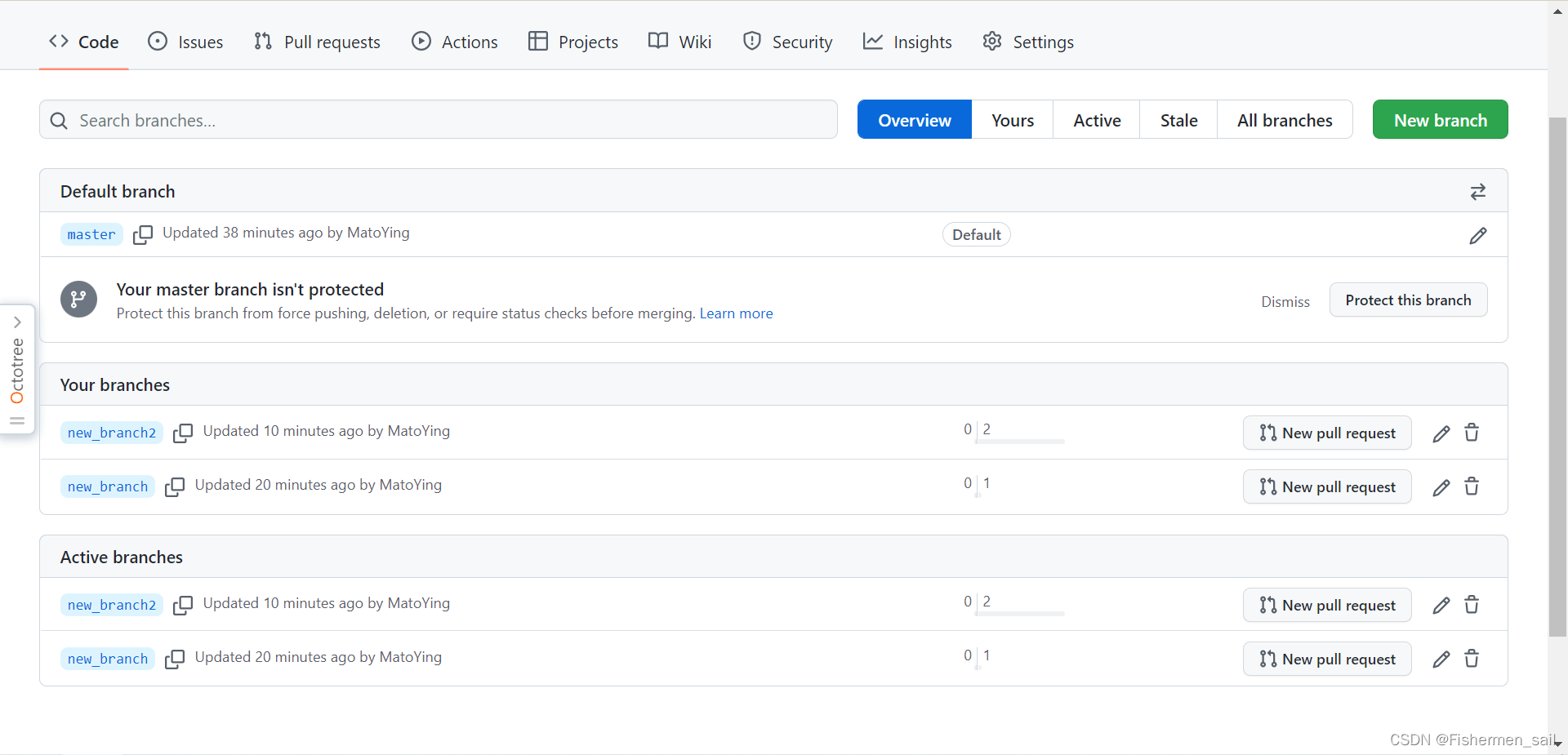Screen dimensions: 1568x755
Task: Create a New branch
Action: pos(1441,120)
